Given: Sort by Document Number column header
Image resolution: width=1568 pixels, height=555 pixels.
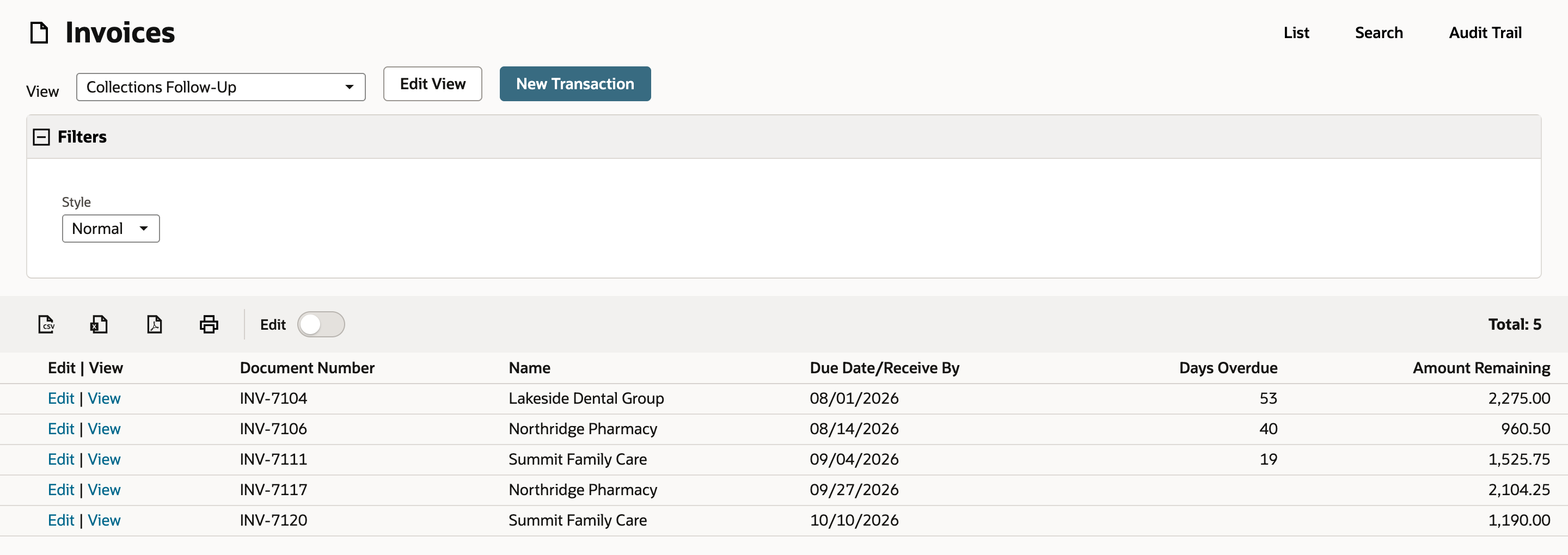Looking at the screenshot, I should [307, 368].
